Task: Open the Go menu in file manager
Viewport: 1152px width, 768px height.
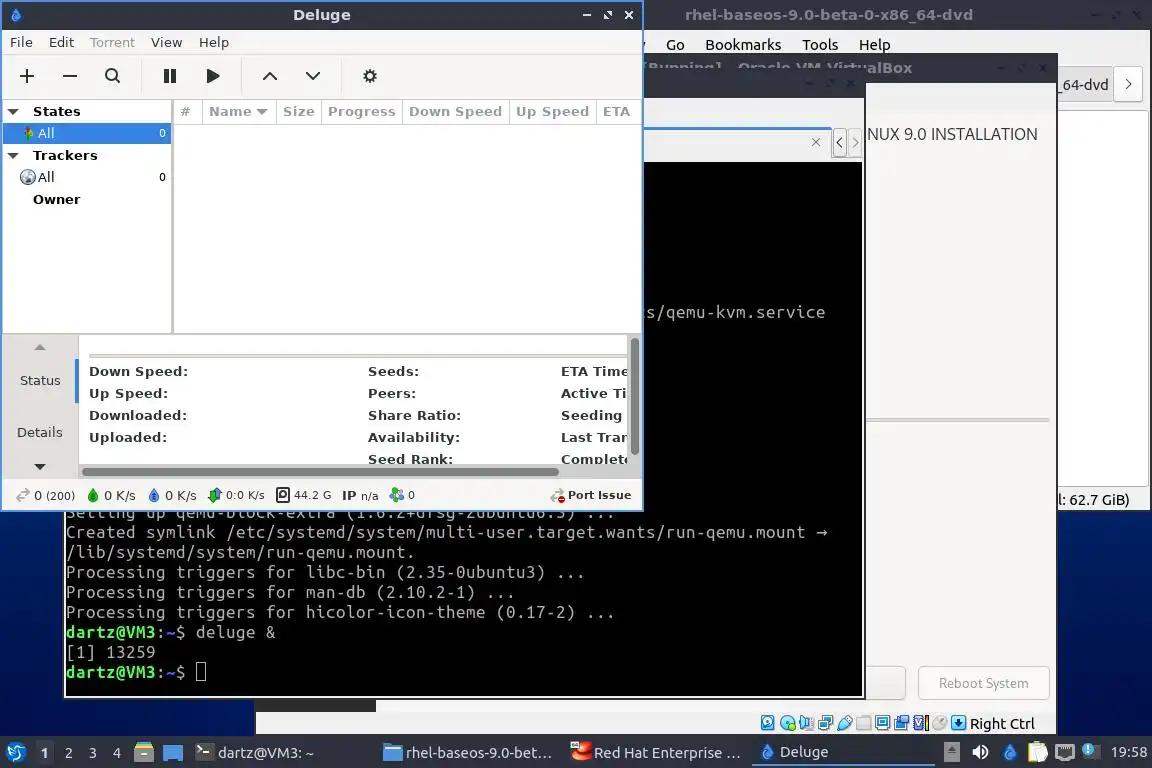Action: tap(675, 45)
